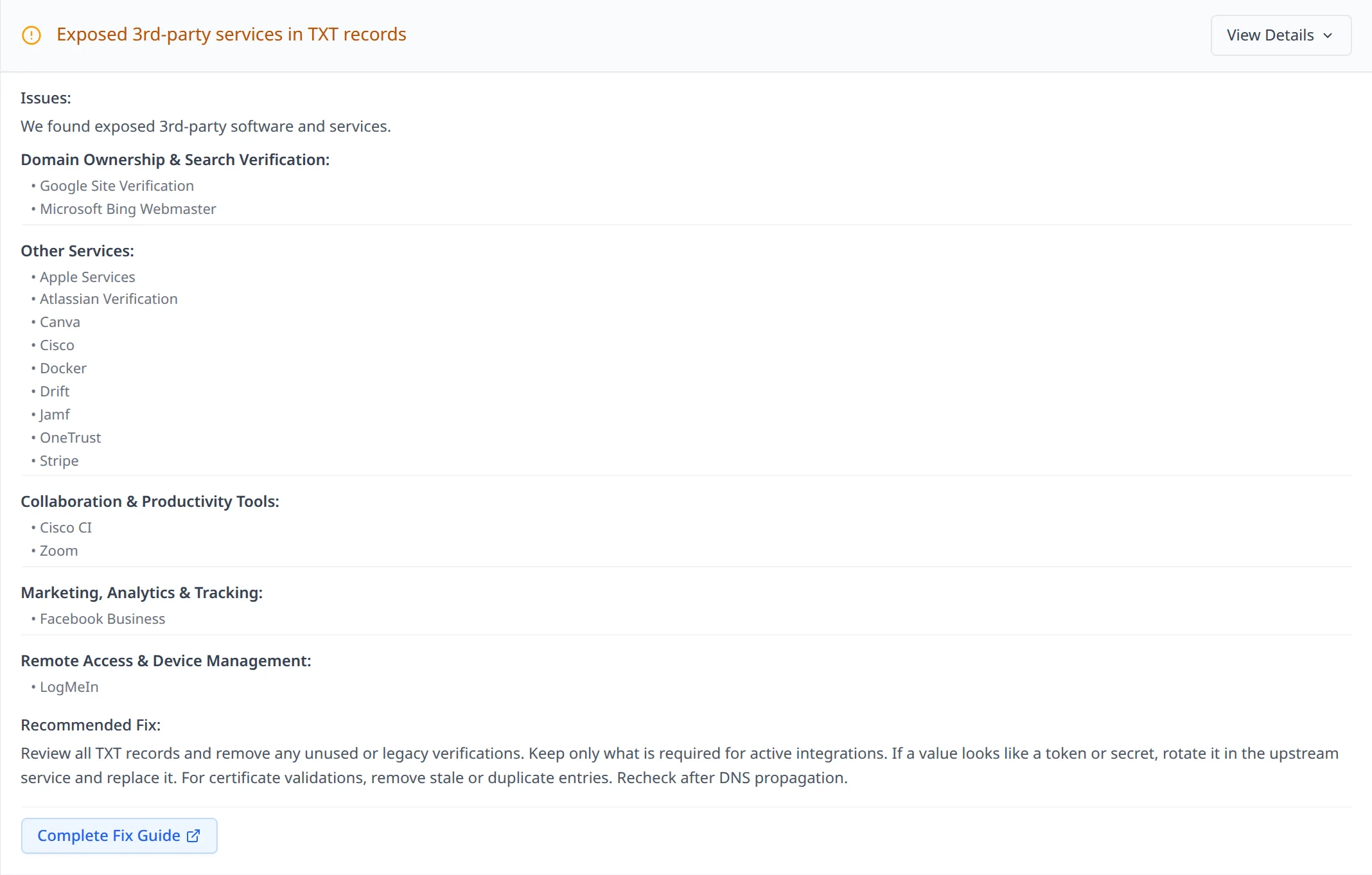Open the Complete Fix Guide link

119,836
